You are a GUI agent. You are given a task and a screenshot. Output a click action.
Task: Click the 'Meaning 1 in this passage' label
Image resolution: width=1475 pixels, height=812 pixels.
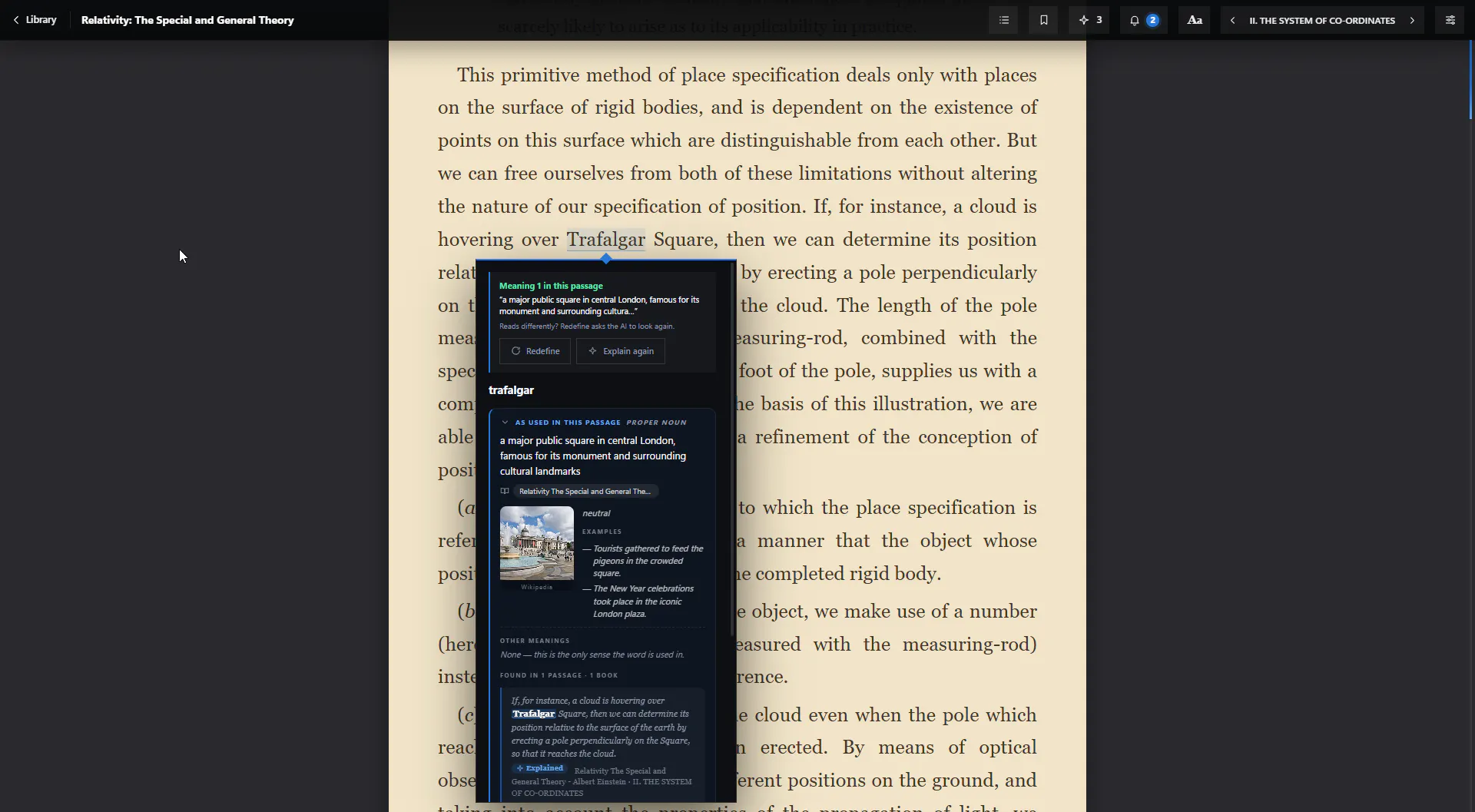coord(551,286)
